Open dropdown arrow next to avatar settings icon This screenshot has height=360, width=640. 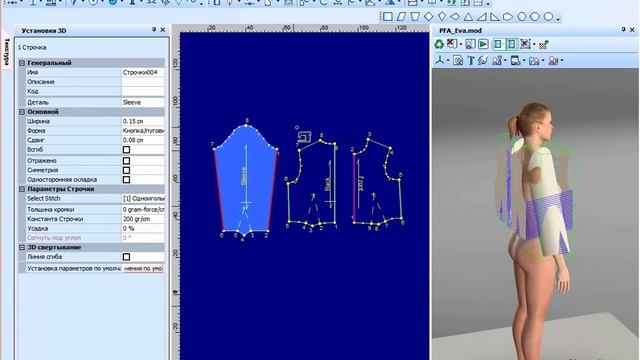(x=562, y=61)
